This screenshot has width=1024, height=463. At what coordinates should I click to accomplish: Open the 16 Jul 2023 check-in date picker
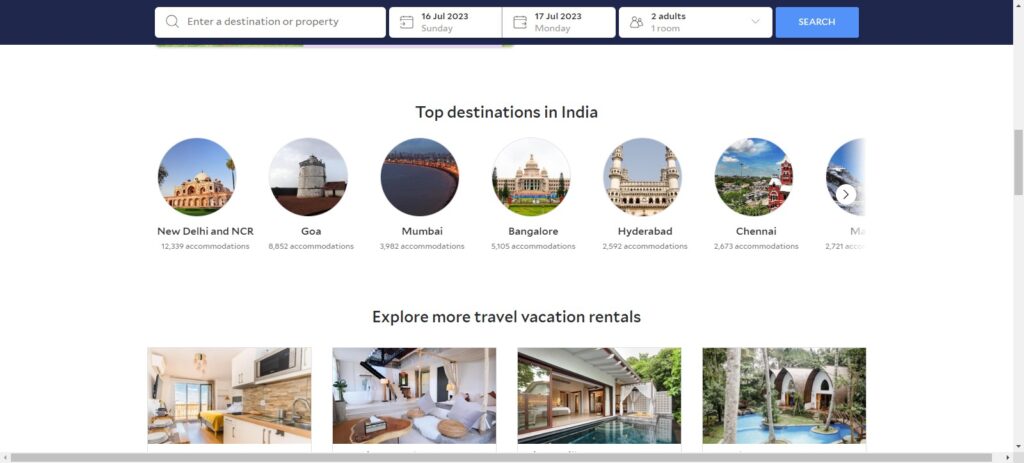445,22
